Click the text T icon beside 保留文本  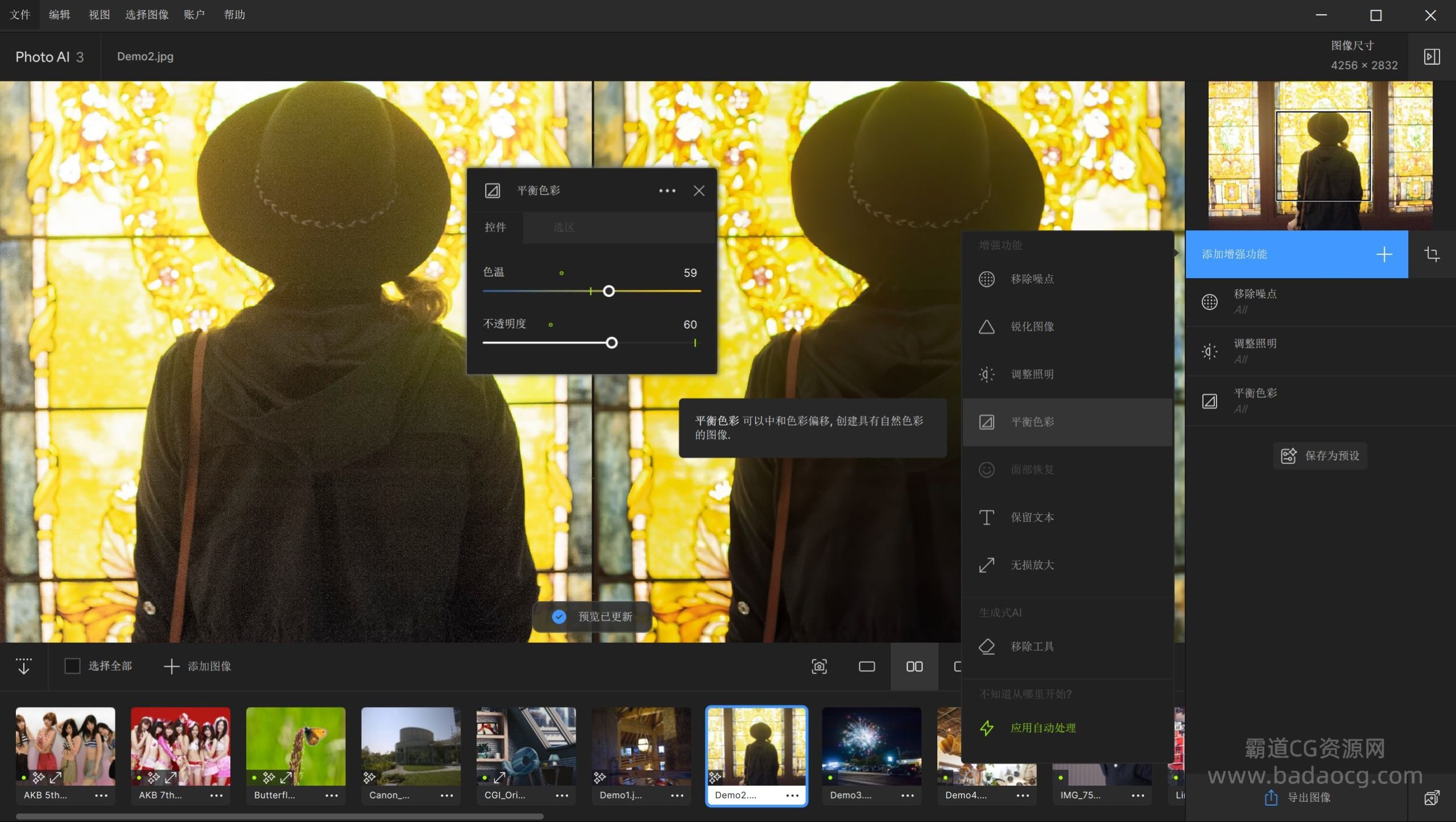coord(987,518)
